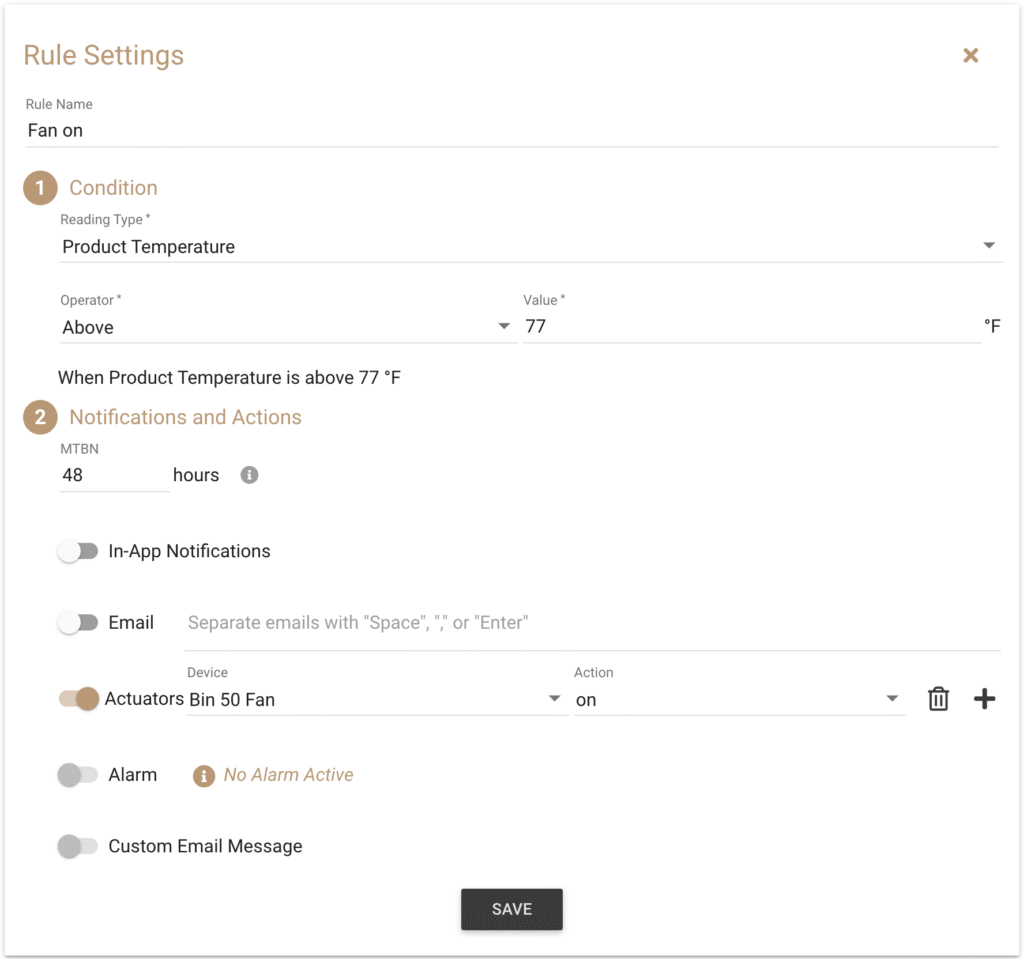Toggle the Alarm switch
1024x959 pixels.
point(78,775)
